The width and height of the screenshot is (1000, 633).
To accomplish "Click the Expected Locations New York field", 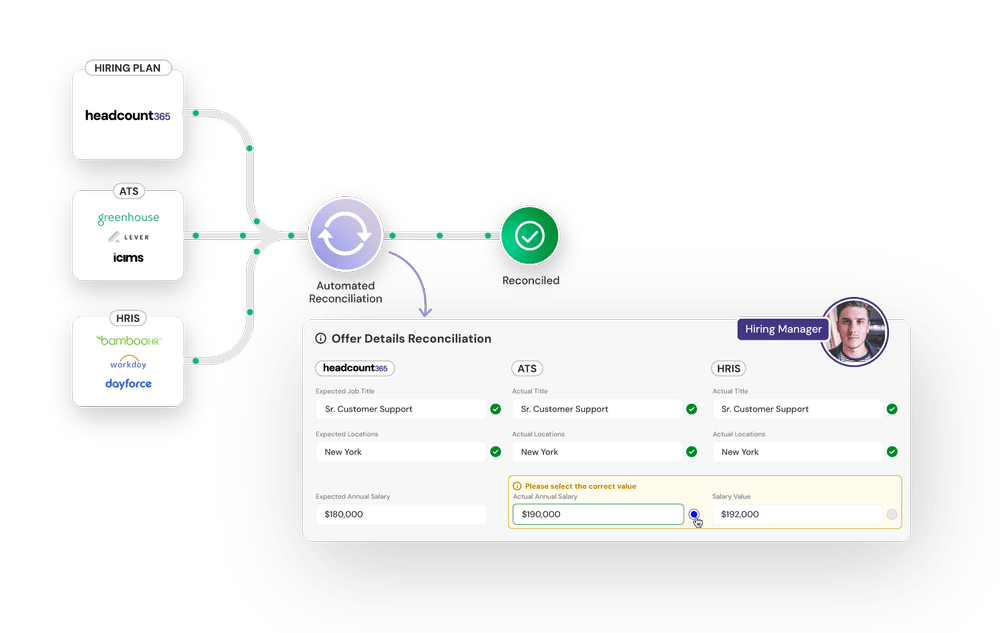I will pyautogui.click(x=401, y=452).
